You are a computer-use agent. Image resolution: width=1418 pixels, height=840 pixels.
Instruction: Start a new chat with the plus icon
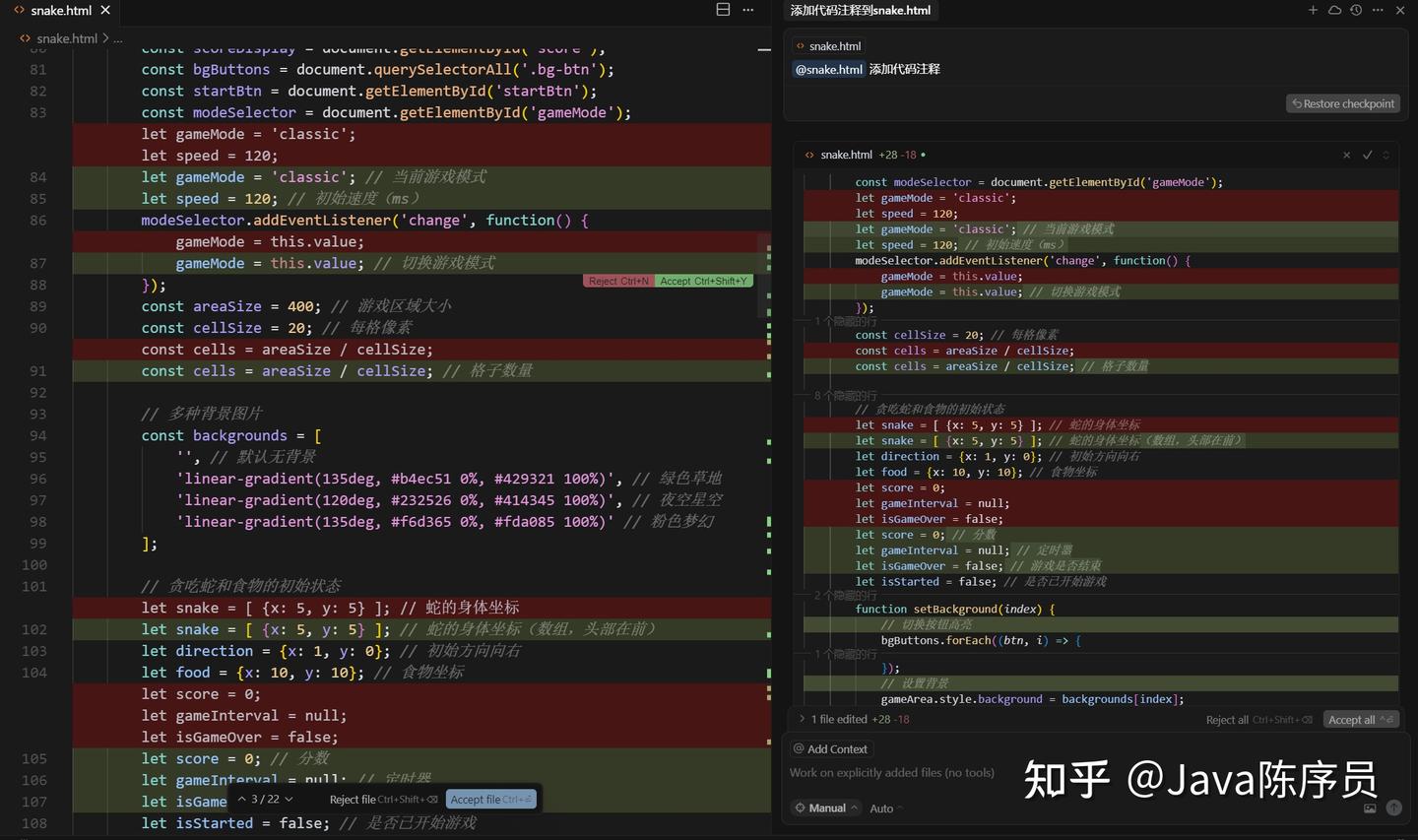(1313, 10)
